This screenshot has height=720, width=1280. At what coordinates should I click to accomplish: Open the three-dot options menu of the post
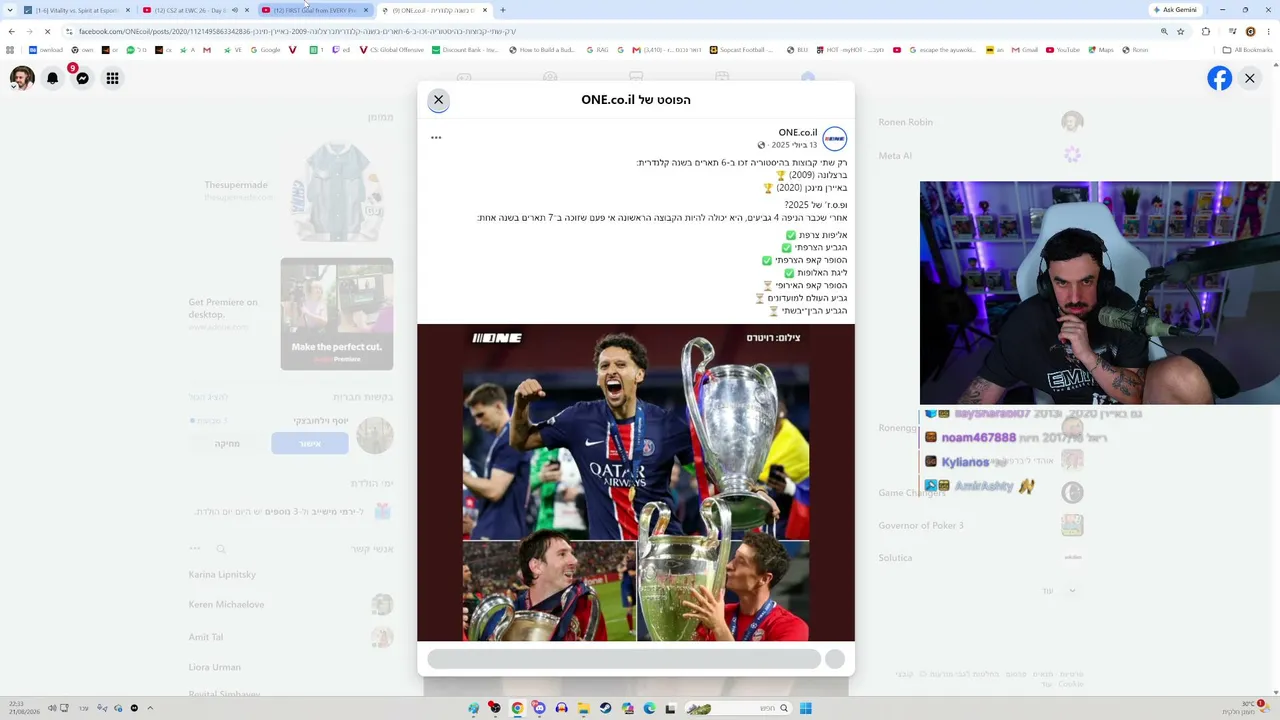click(436, 138)
